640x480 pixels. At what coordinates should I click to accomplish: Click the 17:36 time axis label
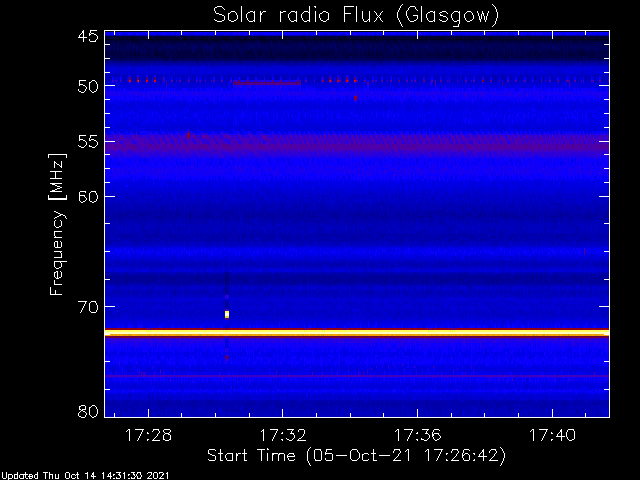418,435
